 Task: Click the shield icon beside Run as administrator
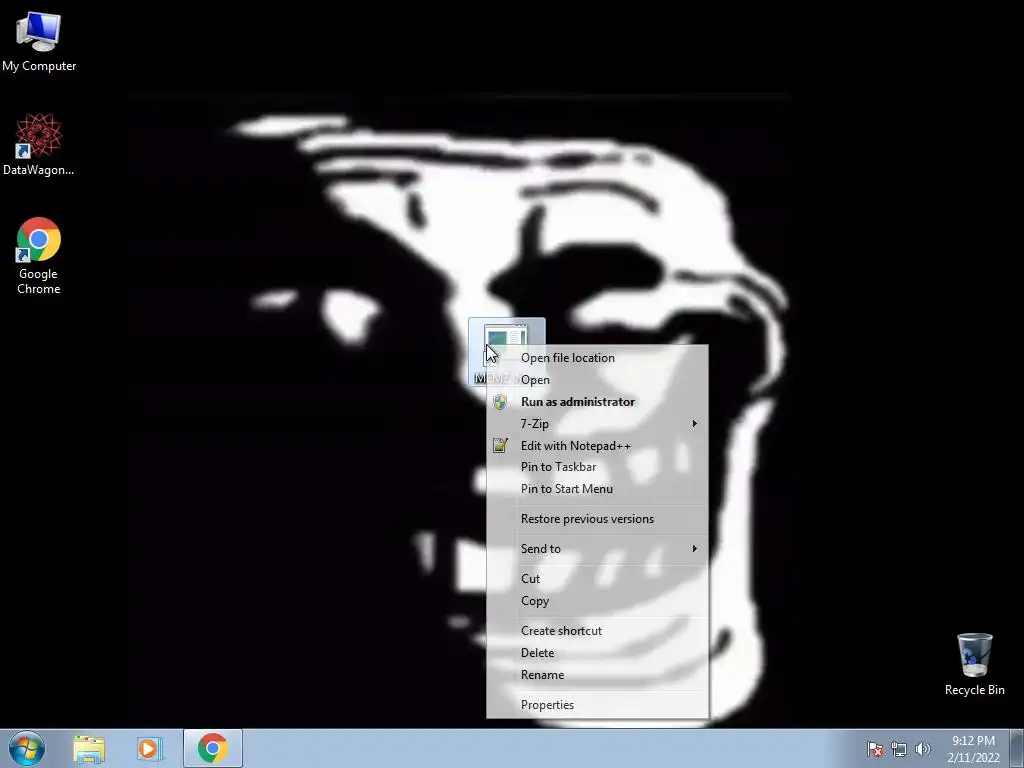coord(500,402)
